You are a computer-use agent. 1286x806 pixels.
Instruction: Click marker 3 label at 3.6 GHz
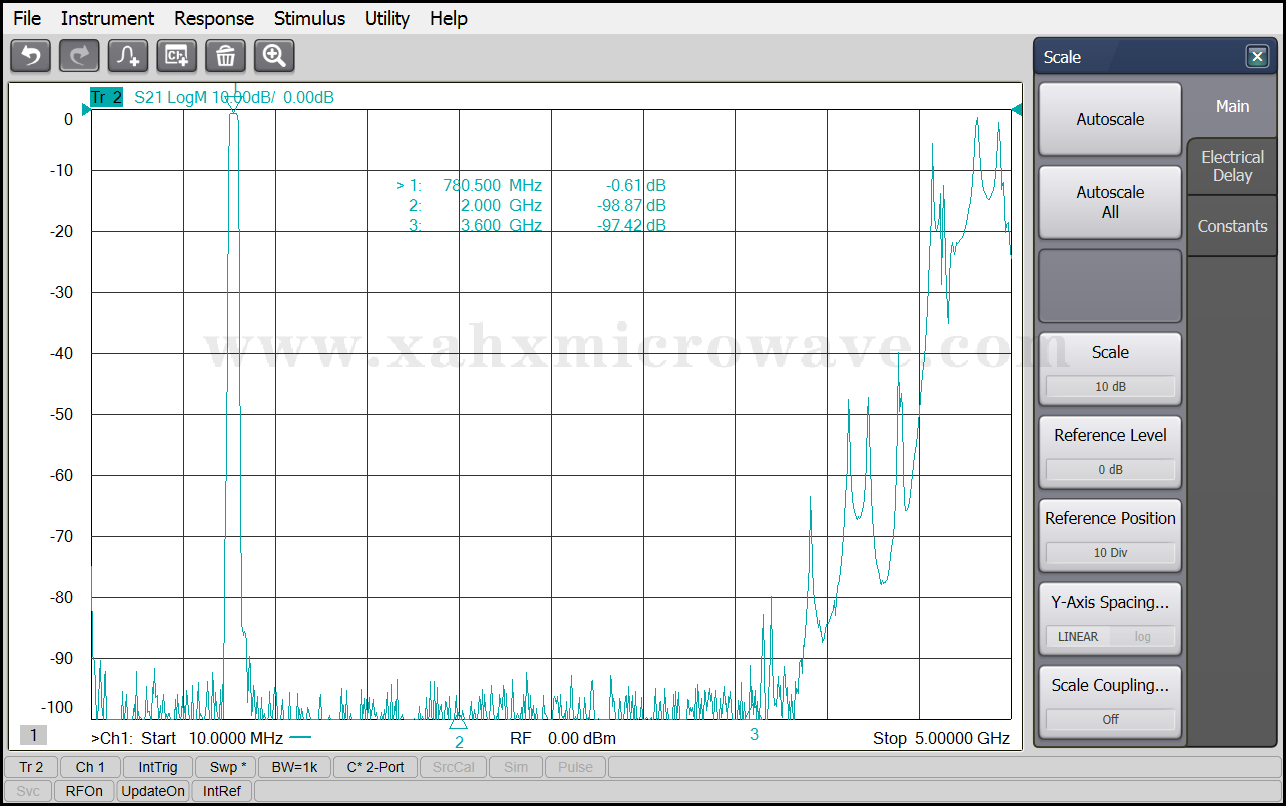click(x=754, y=735)
